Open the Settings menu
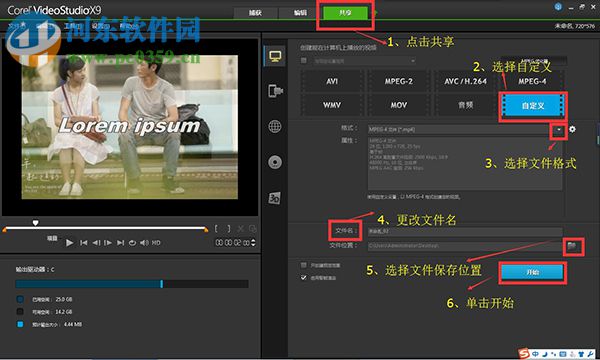Screen dimensions: 600x360 (101, 26)
